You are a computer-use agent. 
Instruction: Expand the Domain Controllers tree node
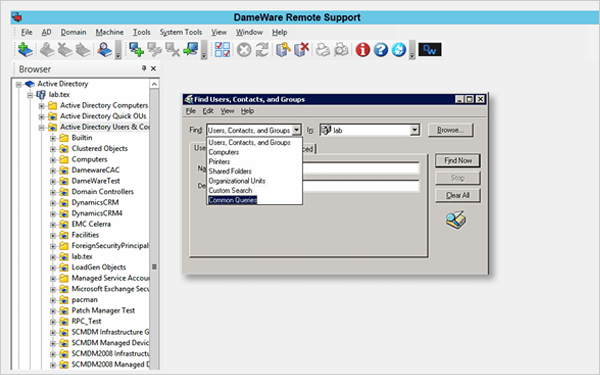[53, 192]
